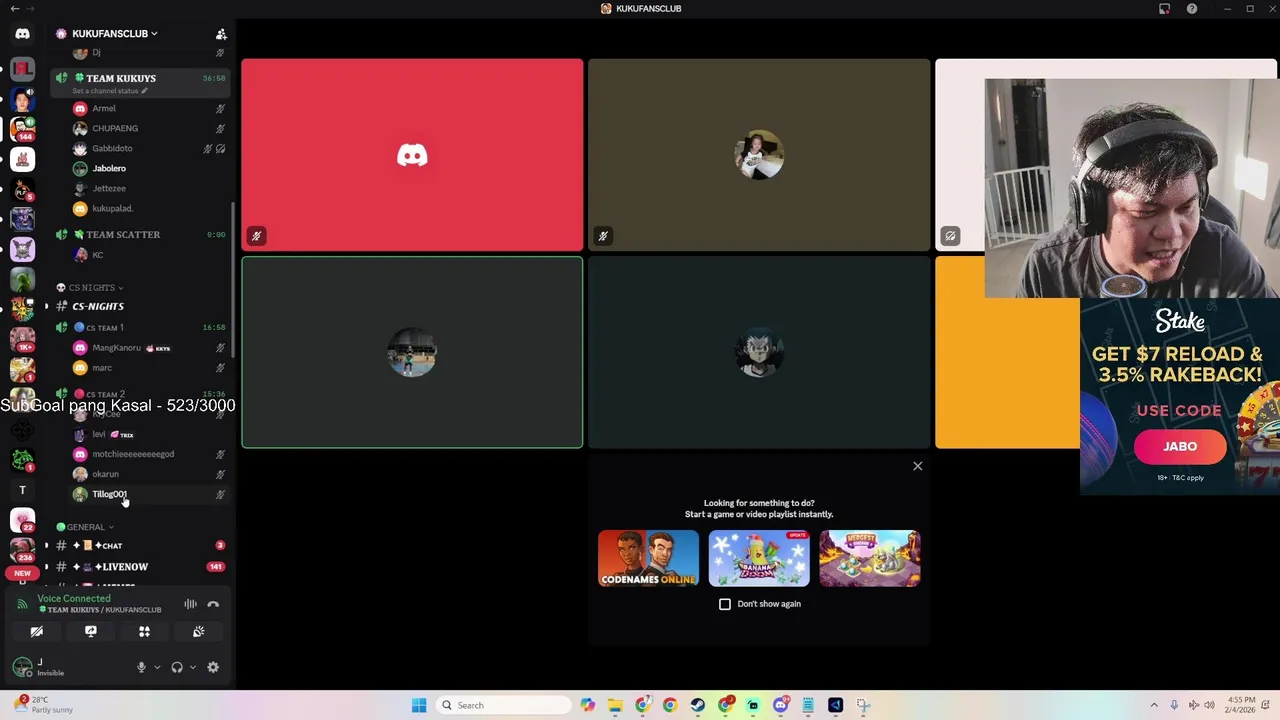1280x720 pixels.
Task: Disconnect from voice call
Action: (213, 604)
